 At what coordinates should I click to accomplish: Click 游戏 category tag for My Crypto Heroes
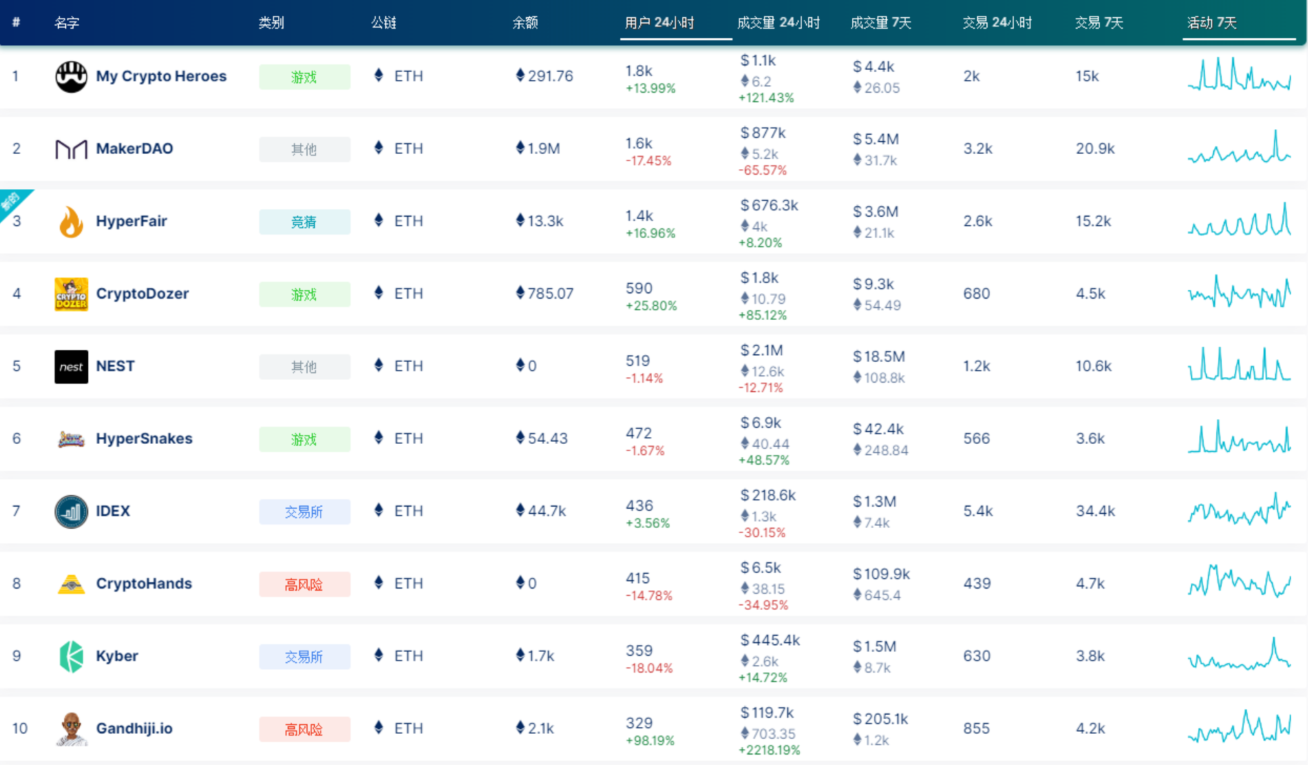(304, 77)
